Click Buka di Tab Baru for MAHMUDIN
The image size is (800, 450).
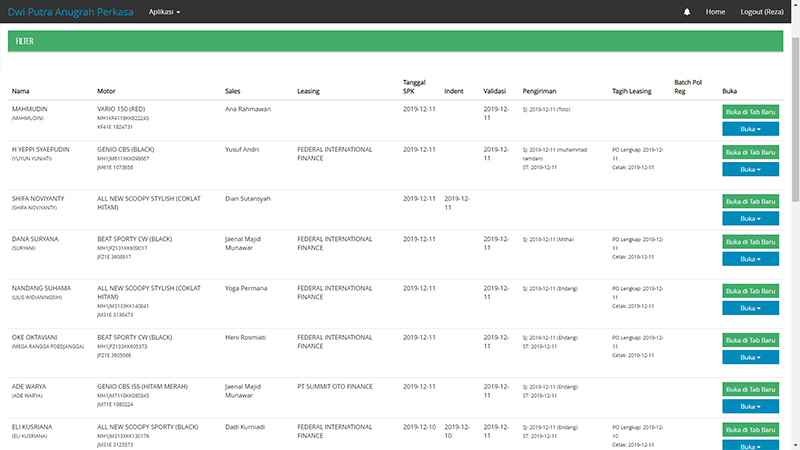point(751,112)
